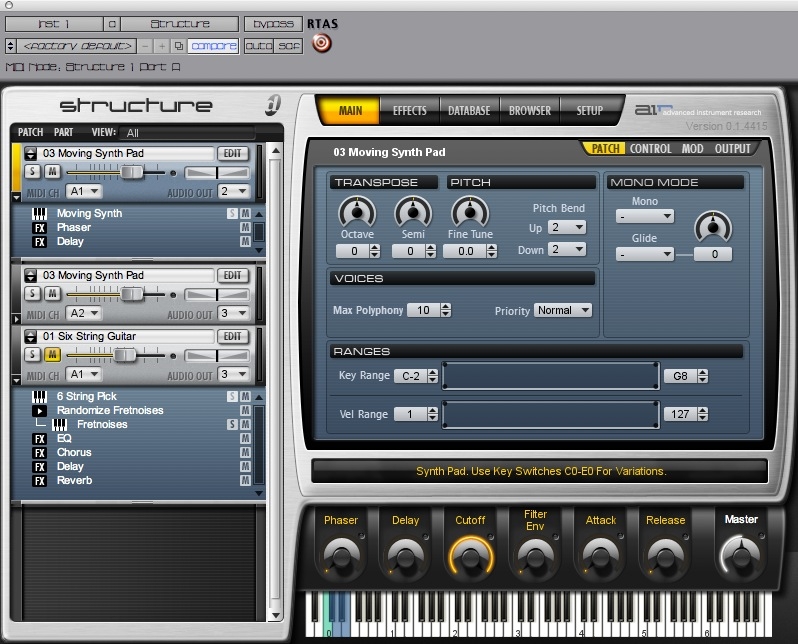Click the Octave knob
This screenshot has width=798, height=644.
[x=357, y=212]
